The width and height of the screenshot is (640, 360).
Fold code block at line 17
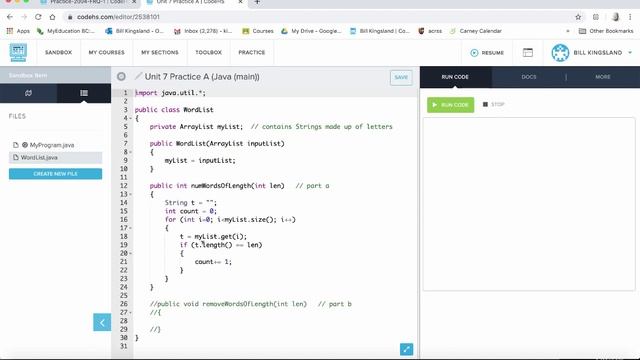coord(130,228)
